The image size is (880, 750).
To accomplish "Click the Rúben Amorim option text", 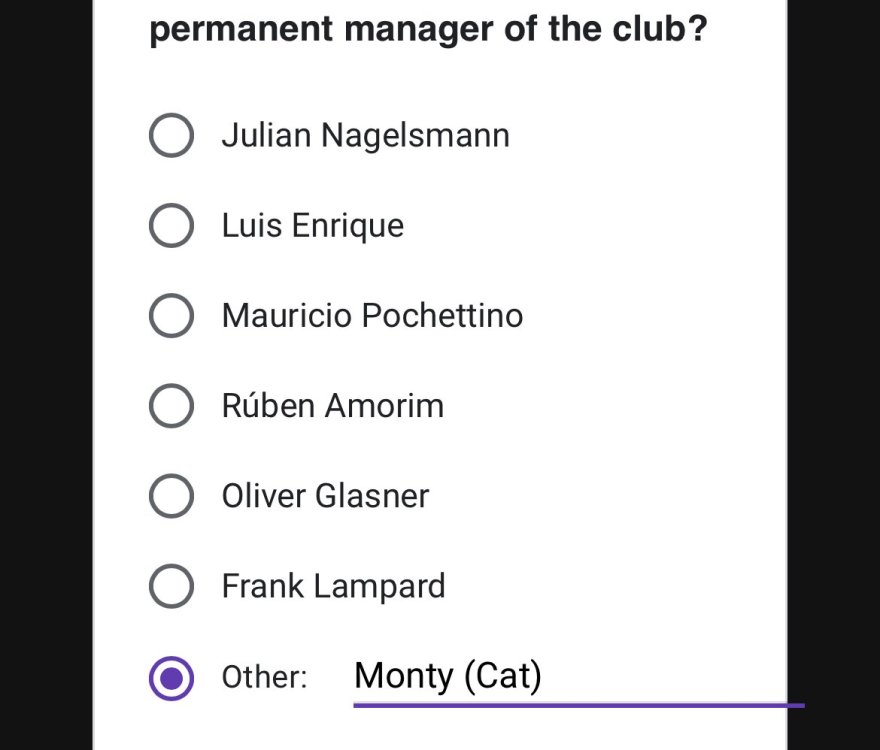I will click(332, 405).
